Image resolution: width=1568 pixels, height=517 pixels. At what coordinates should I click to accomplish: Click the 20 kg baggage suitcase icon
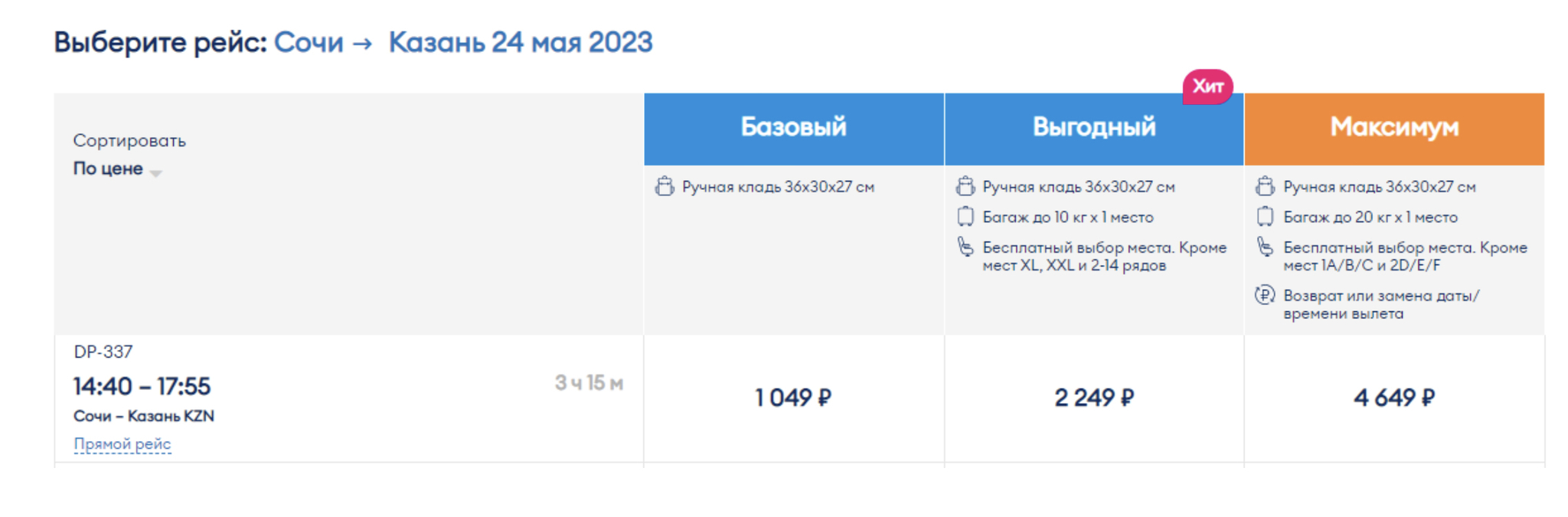(1265, 217)
